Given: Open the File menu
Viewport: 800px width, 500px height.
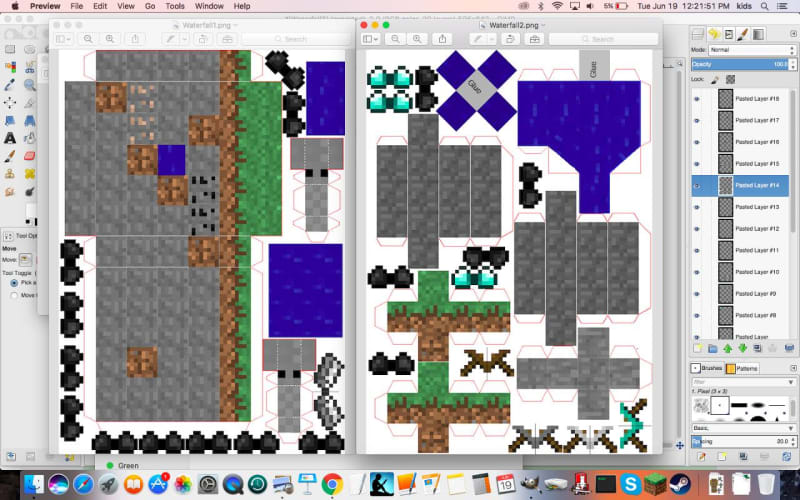Looking at the screenshot, I should [x=77, y=6].
